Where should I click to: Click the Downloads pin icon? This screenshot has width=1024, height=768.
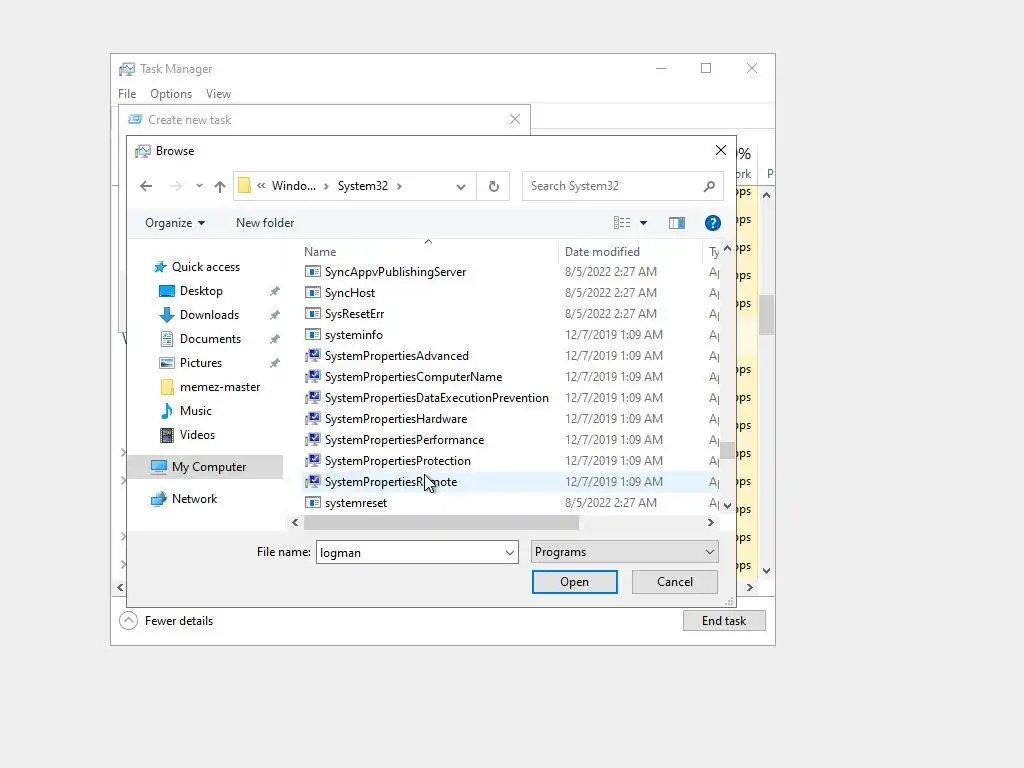tap(275, 315)
